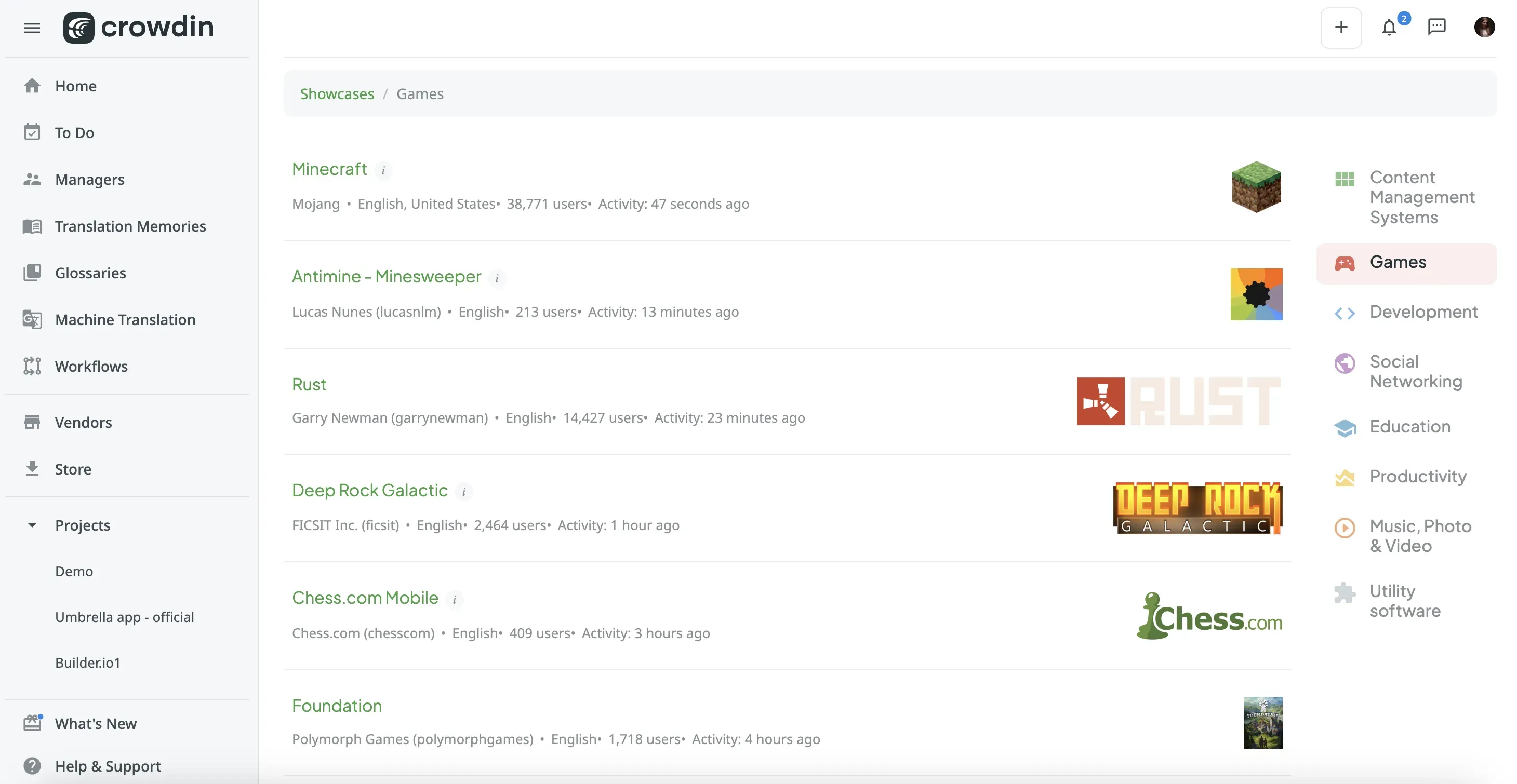Open the user avatar profile
This screenshot has width=1517, height=784.
(x=1484, y=27)
